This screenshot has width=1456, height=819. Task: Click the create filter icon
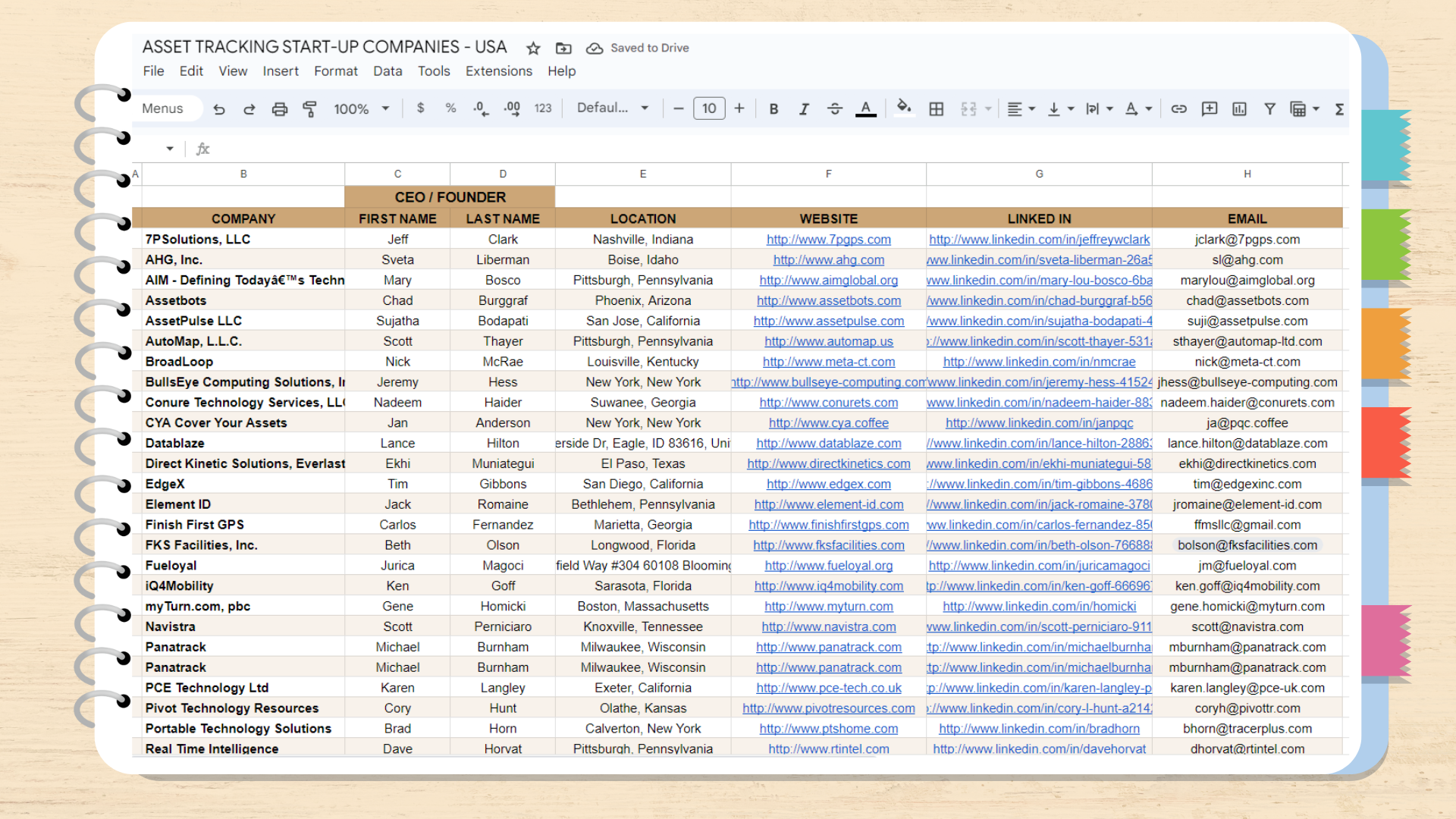1269,109
